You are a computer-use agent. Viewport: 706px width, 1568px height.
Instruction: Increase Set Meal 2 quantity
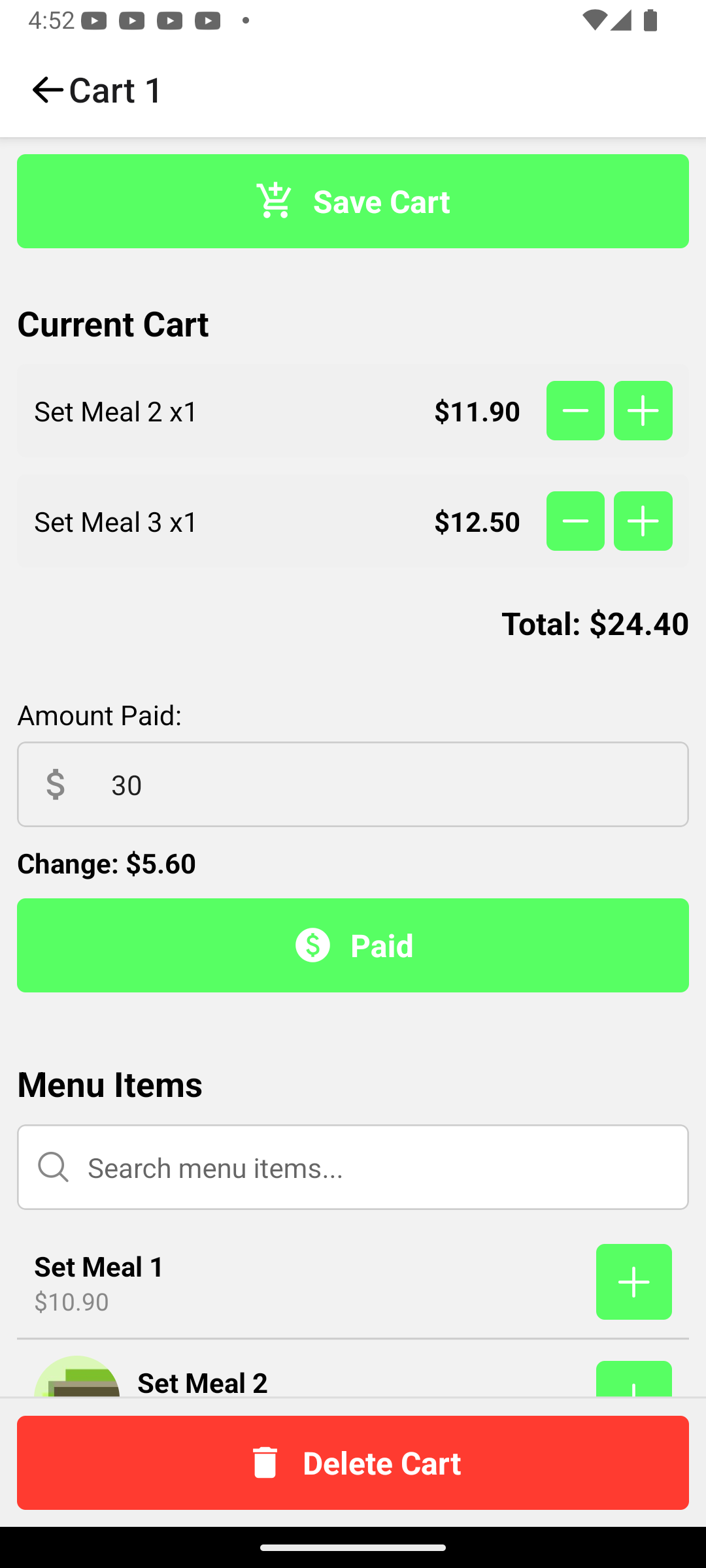[x=643, y=411]
